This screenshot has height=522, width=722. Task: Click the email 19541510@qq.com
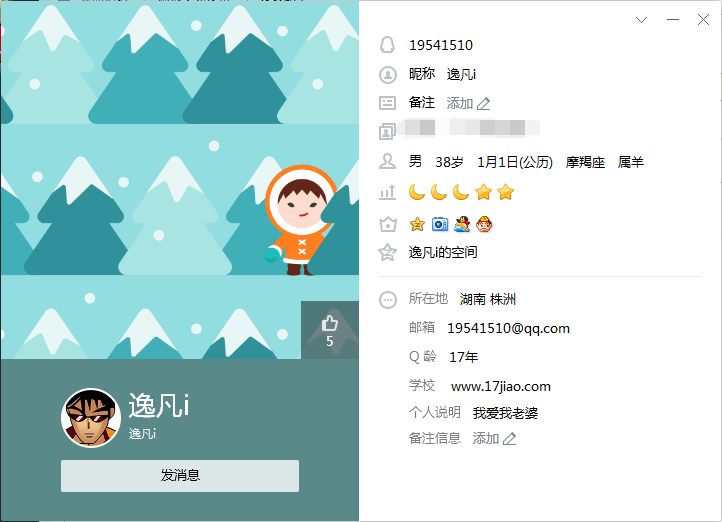(508, 328)
